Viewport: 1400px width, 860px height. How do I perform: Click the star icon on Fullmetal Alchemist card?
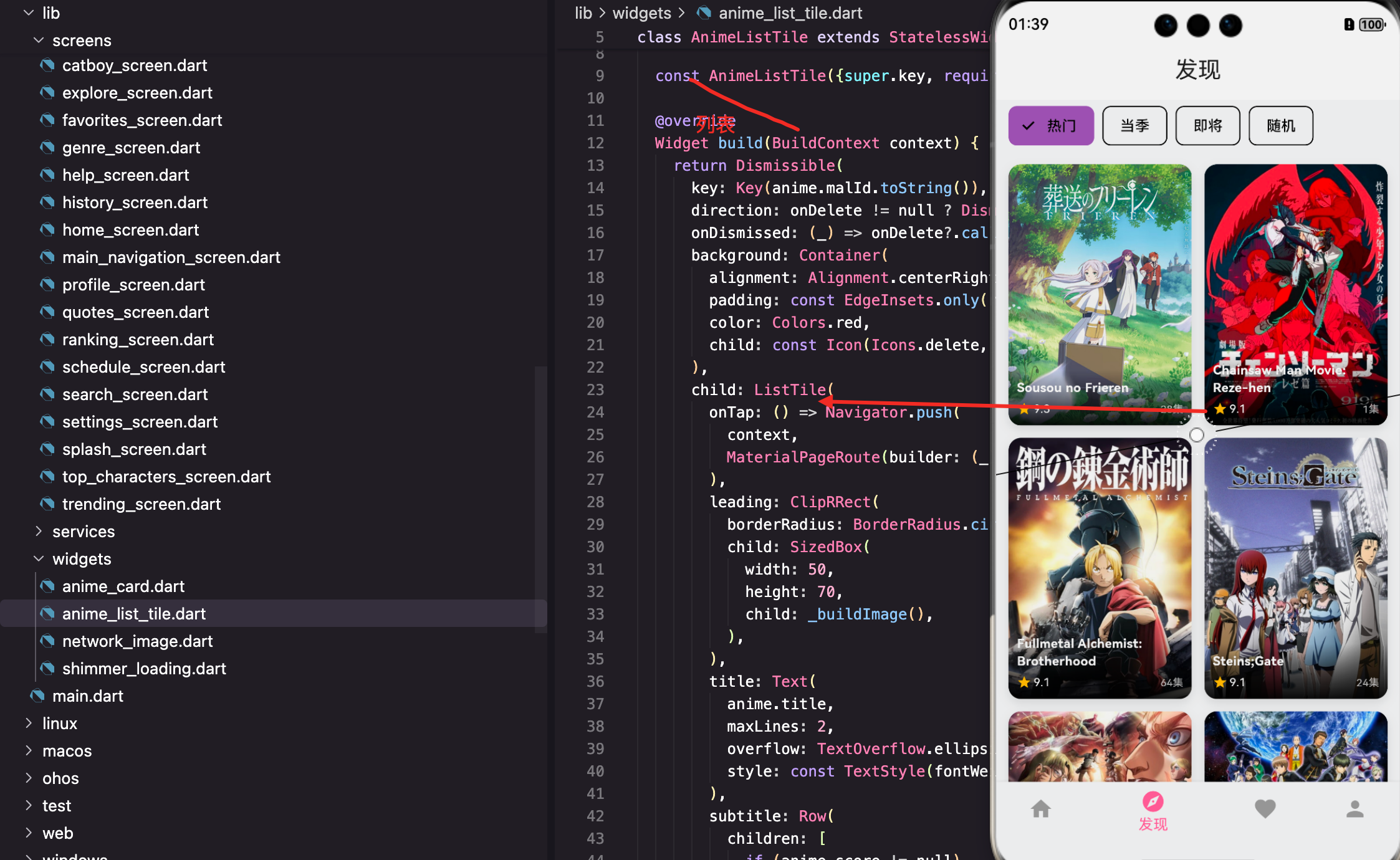coord(1024,682)
